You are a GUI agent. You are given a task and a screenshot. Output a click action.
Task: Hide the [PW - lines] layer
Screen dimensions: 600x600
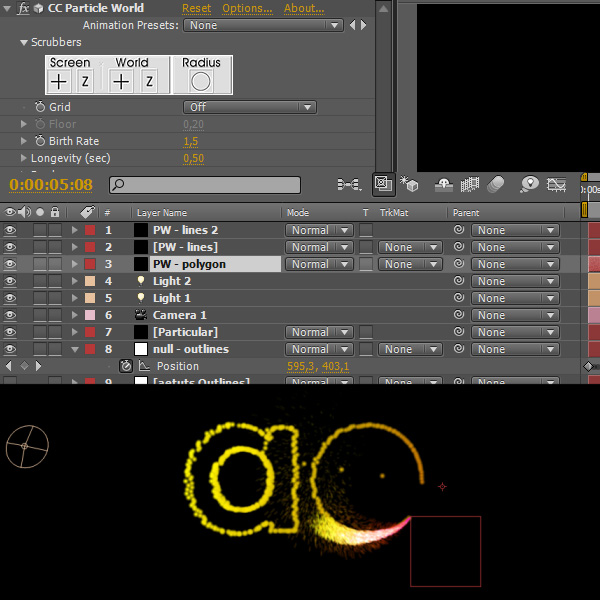tap(10, 247)
